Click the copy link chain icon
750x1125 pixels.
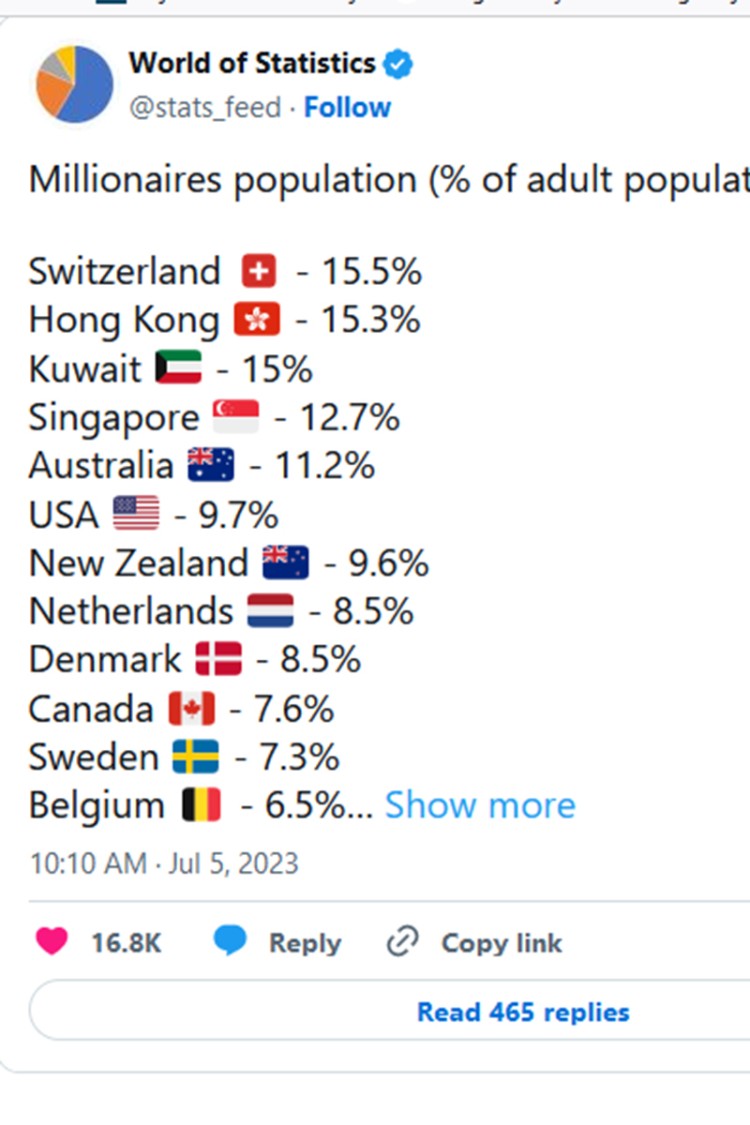(402, 942)
